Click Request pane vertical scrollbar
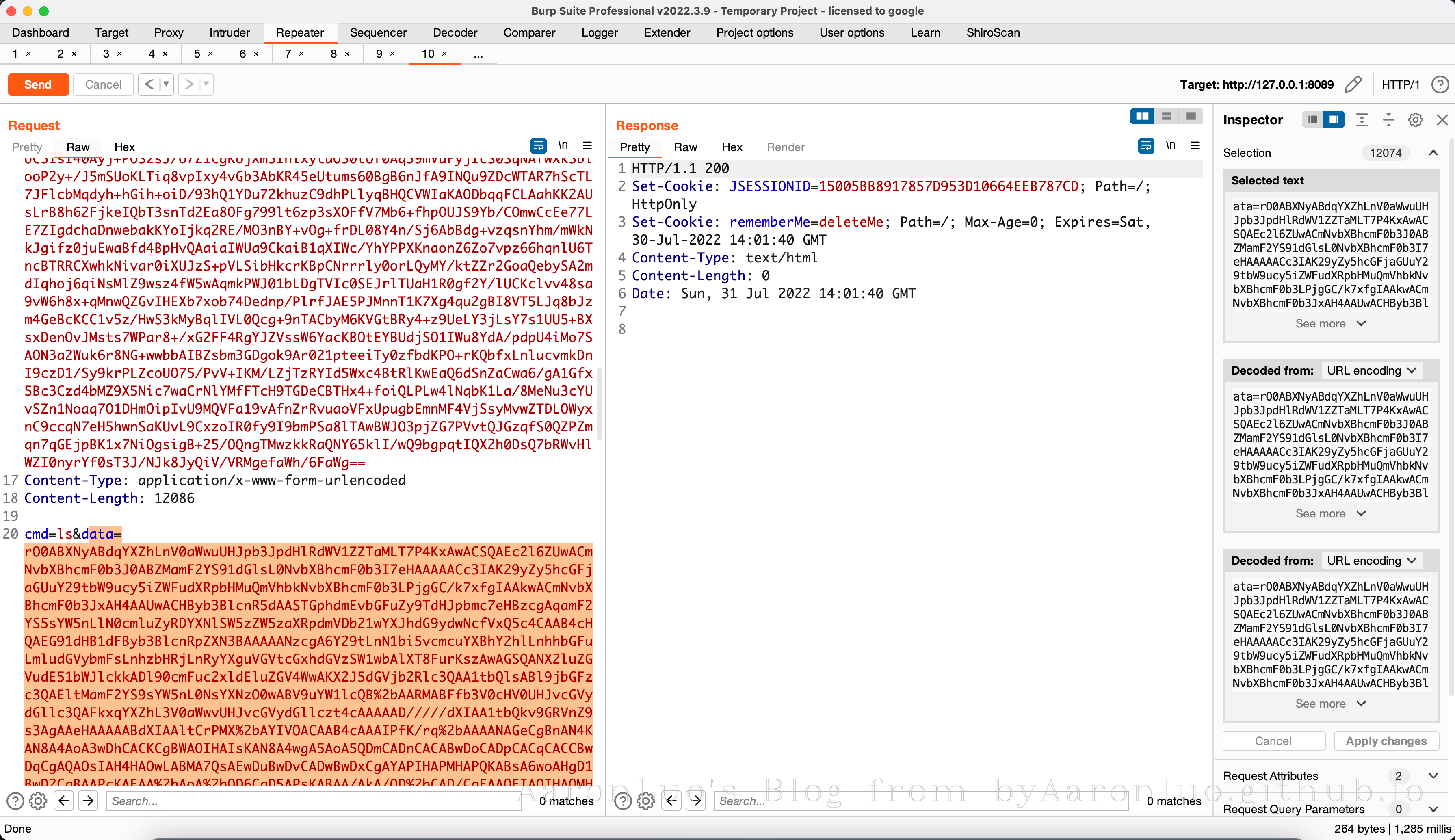Screen dimensions: 1455x840 pyautogui.click(x=600, y=404)
